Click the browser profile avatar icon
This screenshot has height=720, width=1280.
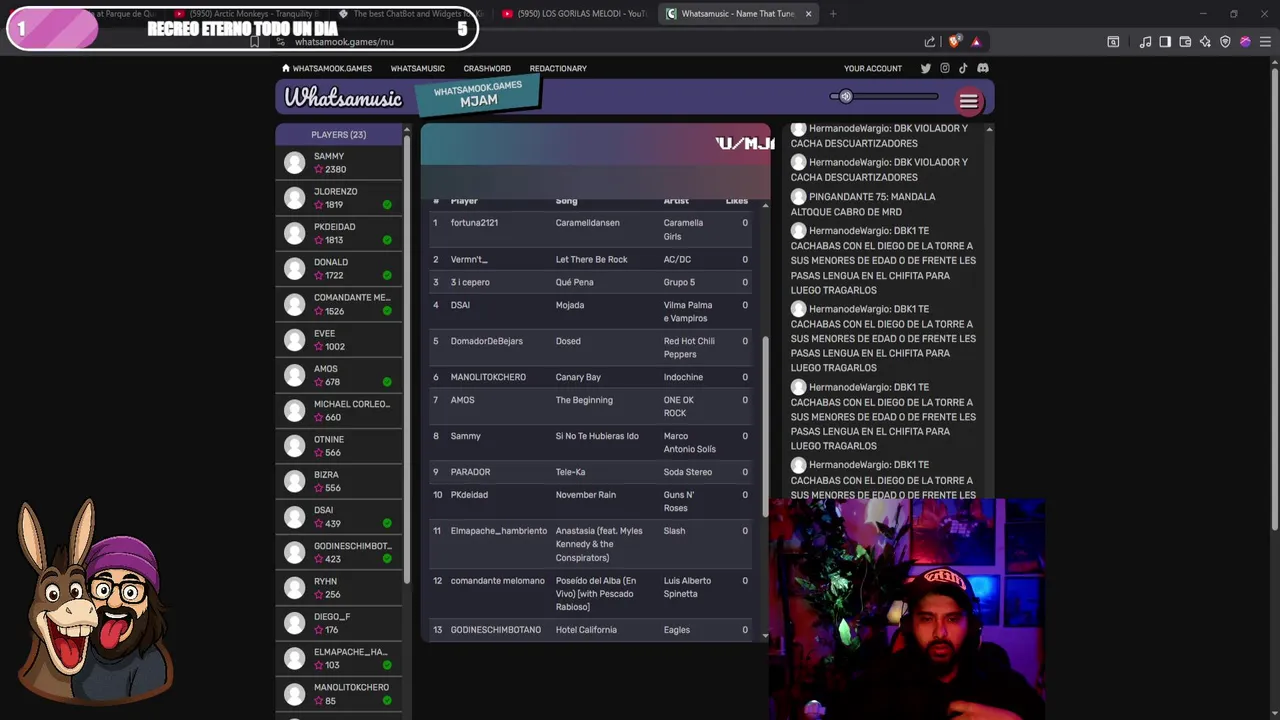point(1245,42)
